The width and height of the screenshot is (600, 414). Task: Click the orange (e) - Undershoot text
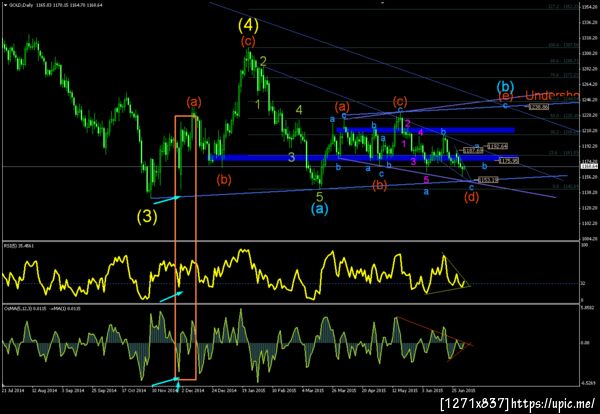coord(539,96)
